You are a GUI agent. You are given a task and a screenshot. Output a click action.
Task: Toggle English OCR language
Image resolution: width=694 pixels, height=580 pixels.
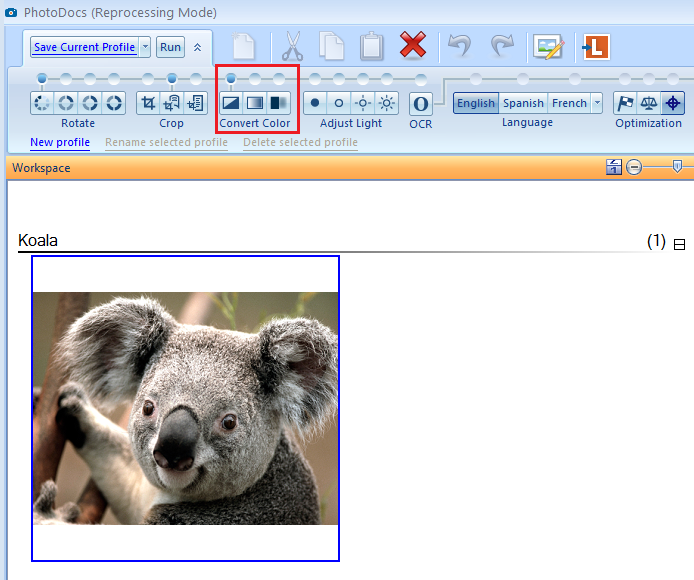point(476,103)
